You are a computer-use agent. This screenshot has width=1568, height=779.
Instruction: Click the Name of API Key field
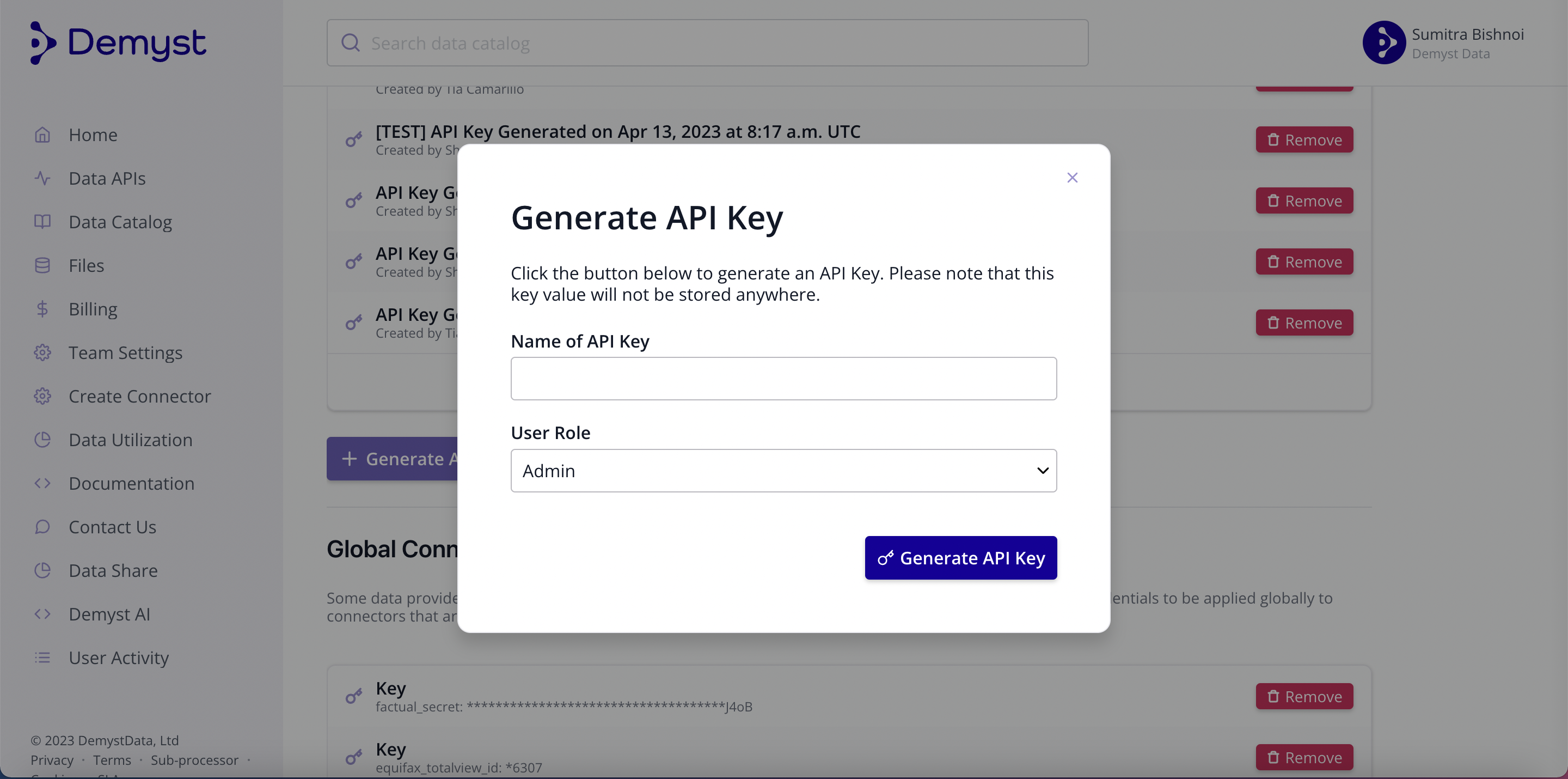[x=783, y=378]
